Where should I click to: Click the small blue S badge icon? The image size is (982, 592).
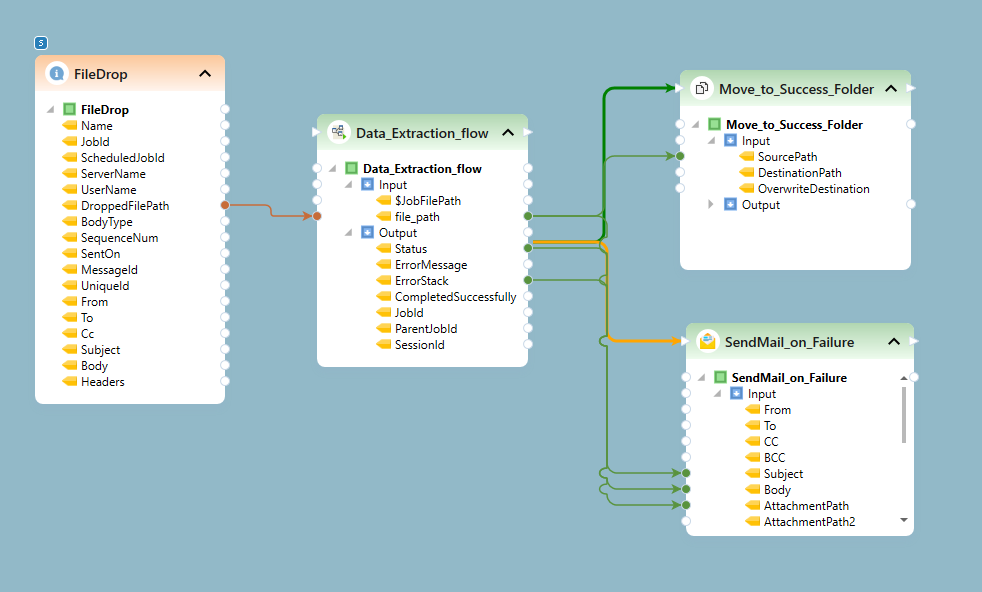tap(41, 43)
